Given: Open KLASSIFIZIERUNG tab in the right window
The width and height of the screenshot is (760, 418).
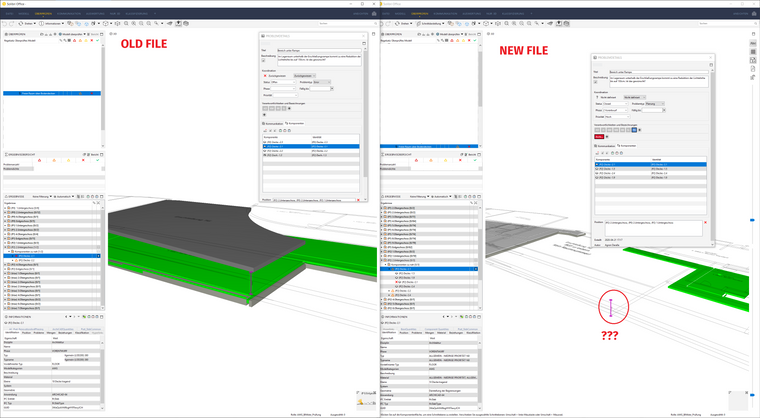Looking at the screenshot, I should (513, 14).
